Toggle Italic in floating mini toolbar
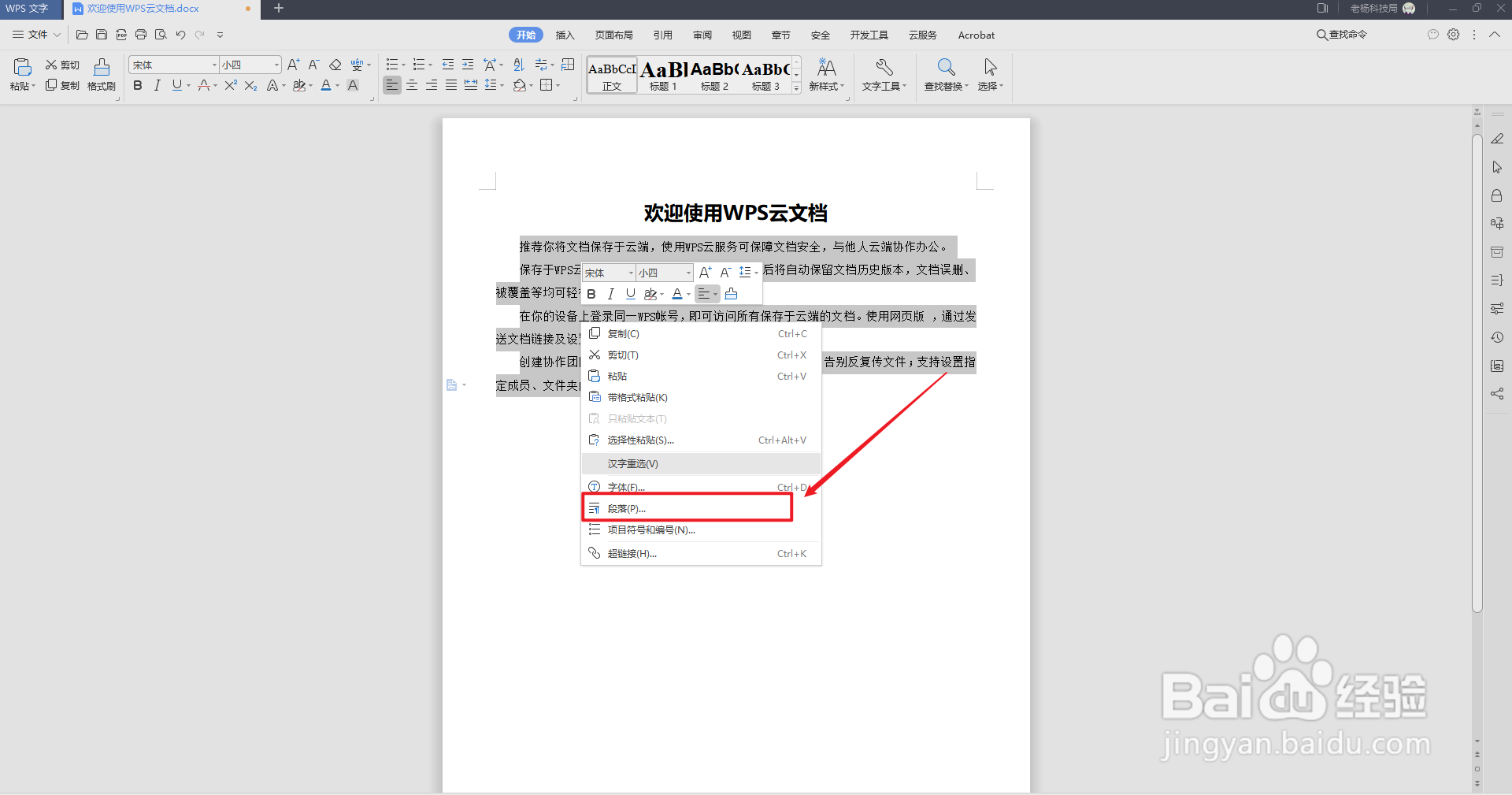Screen dimensions: 1512x795 point(610,294)
